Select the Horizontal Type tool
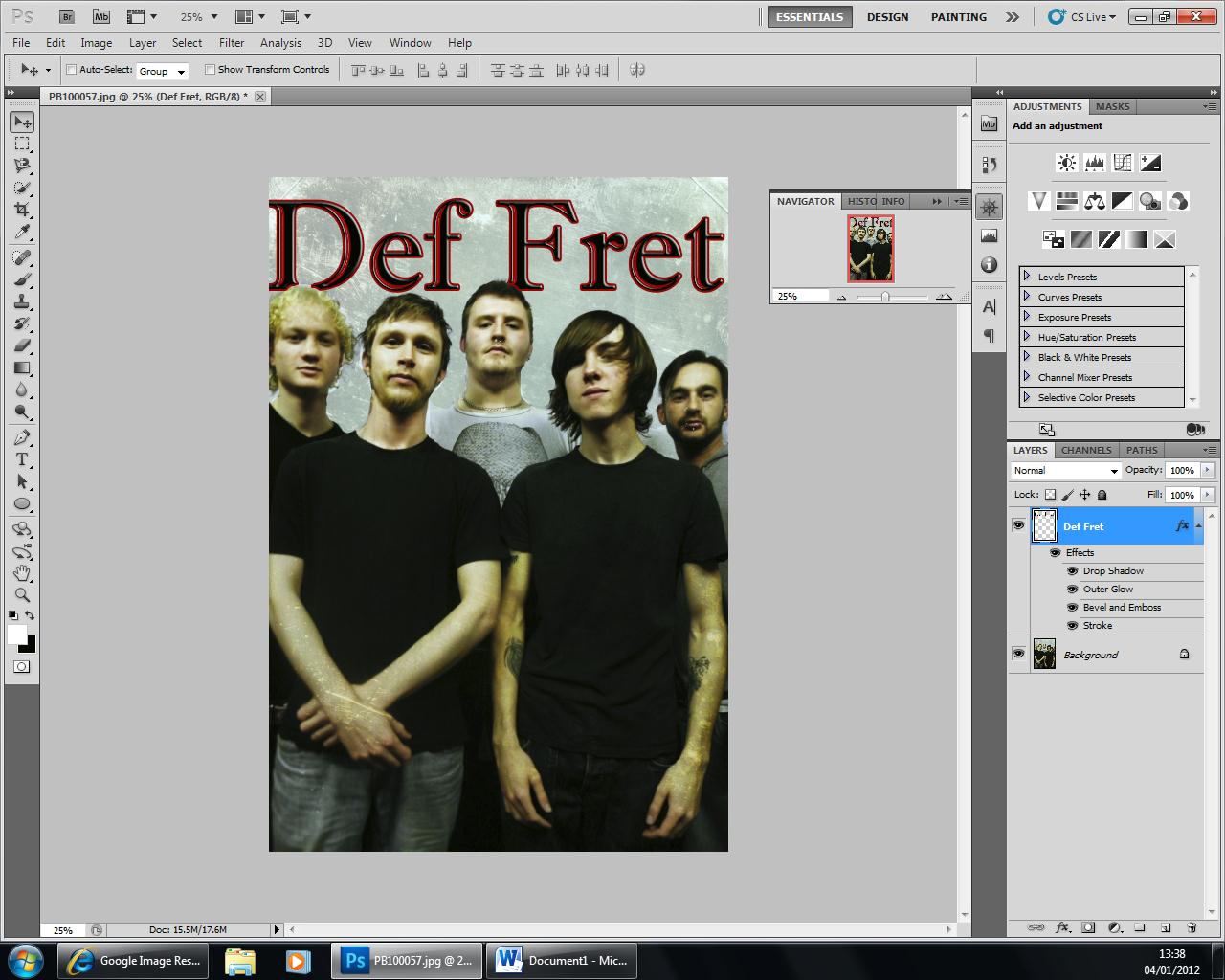 click(x=22, y=459)
